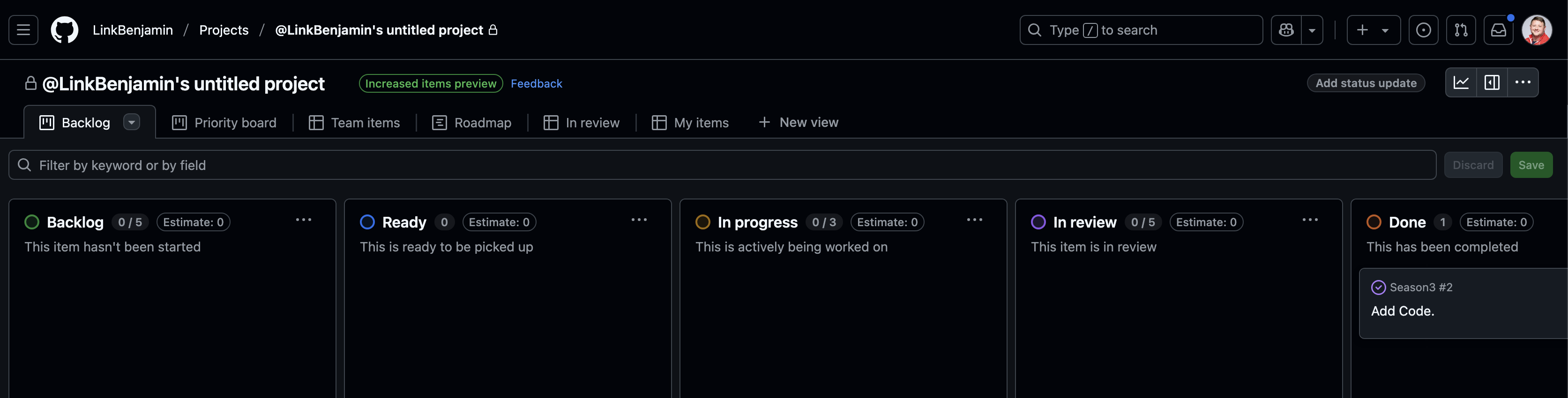
Task: Click Ready column Estimate: 0 label
Action: 499,222
